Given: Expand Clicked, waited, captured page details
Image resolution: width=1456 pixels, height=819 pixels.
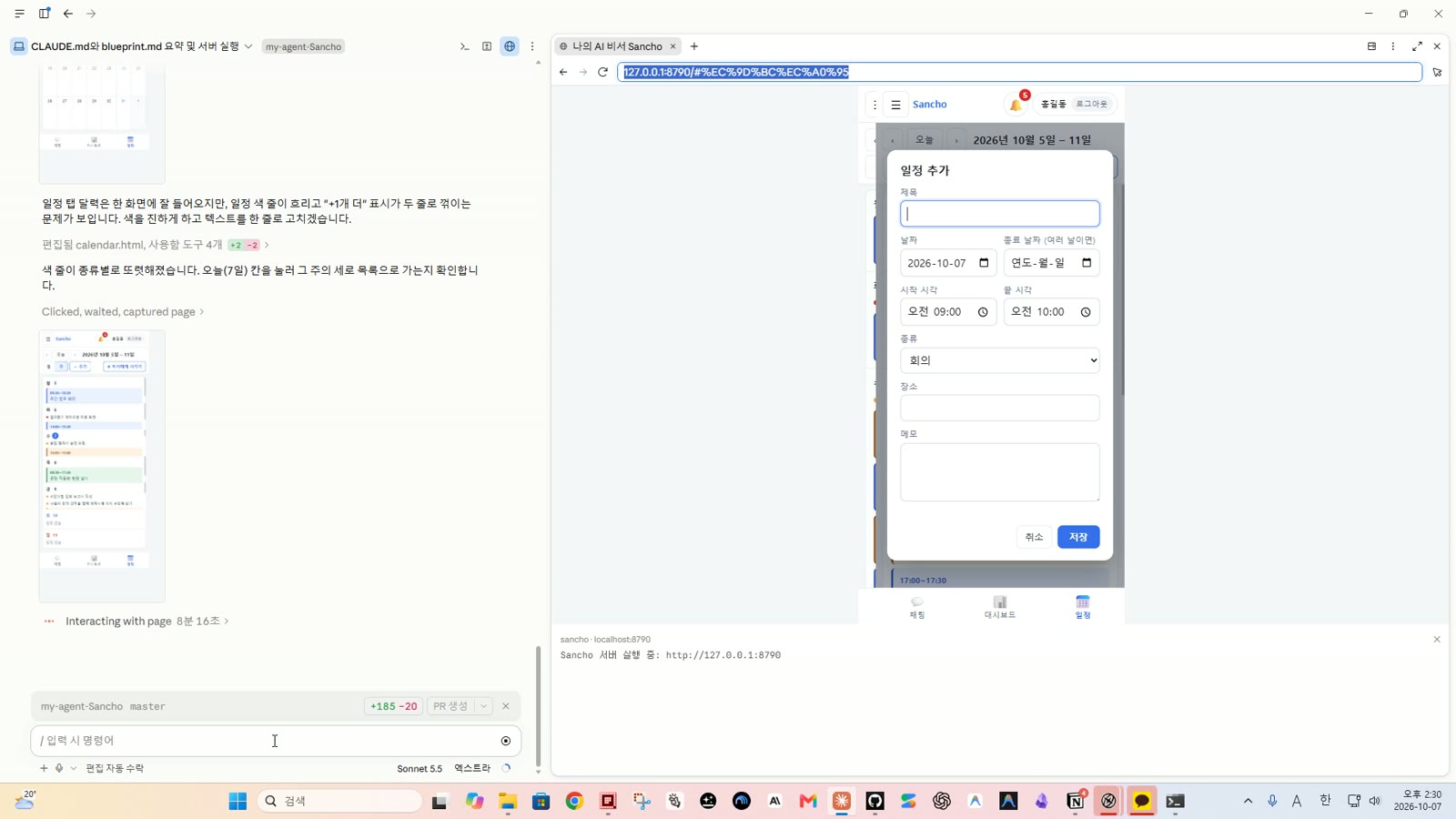Looking at the screenshot, I should 123,312.
